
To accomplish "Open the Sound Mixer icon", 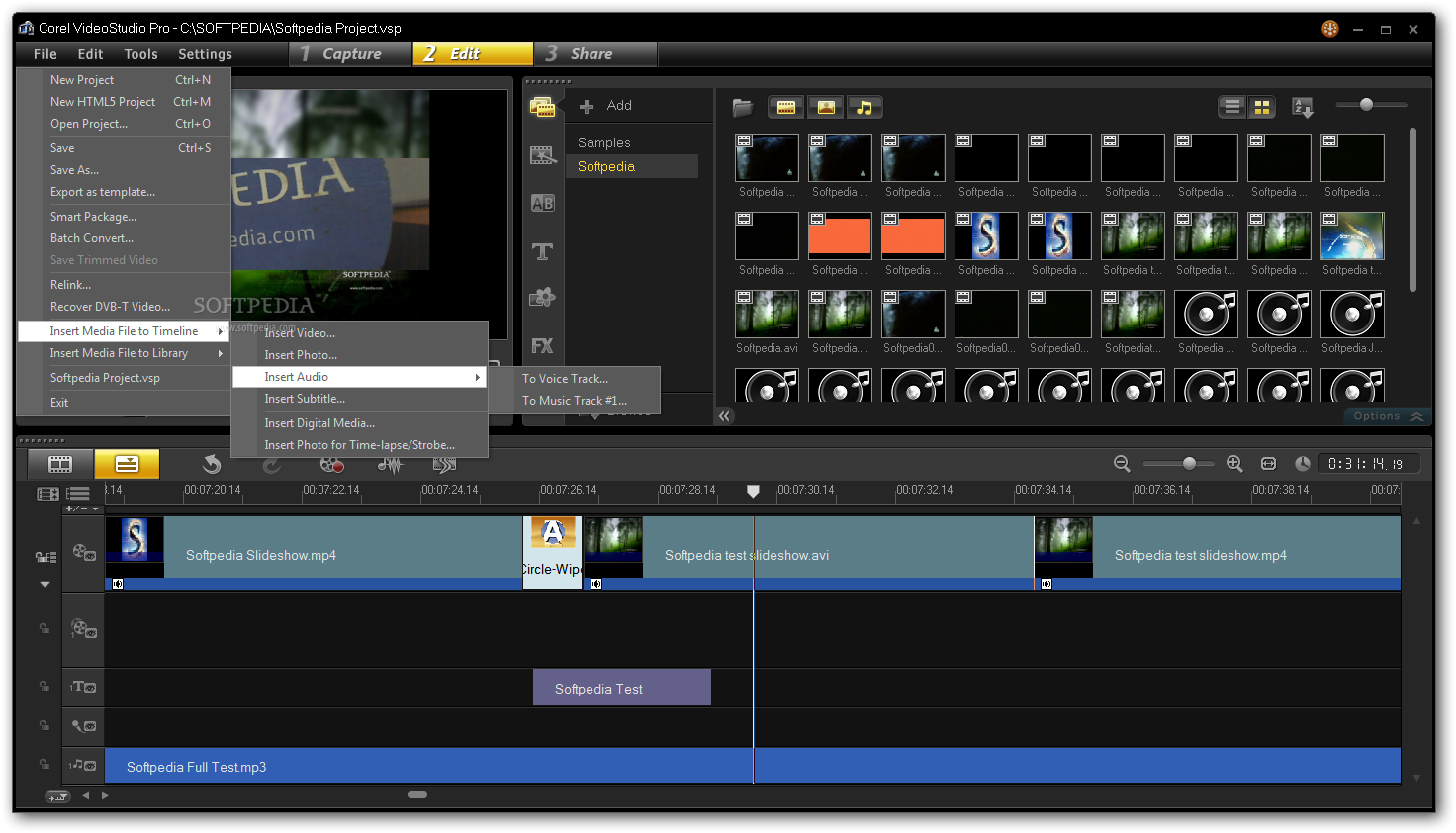I will click(x=391, y=464).
